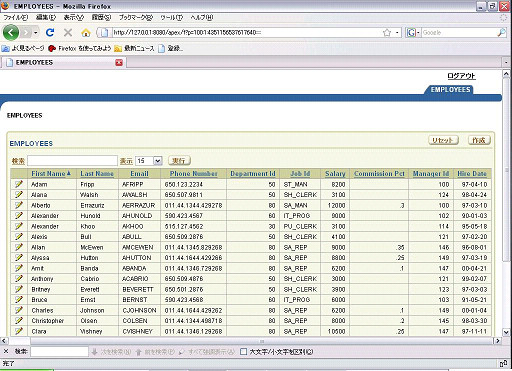Edit Charles Johnson row pencil icon
Viewport: 512px width, 371px height.
pyautogui.click(x=19, y=310)
